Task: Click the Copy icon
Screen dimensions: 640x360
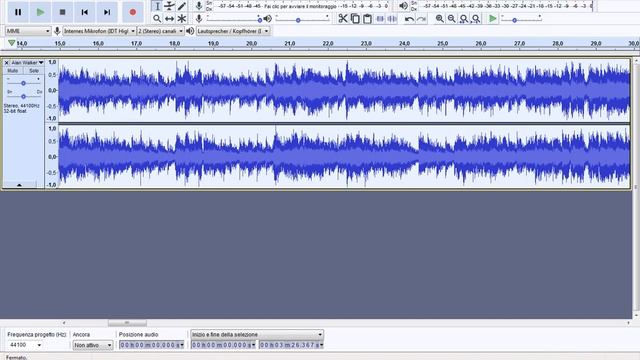Action: (355, 18)
